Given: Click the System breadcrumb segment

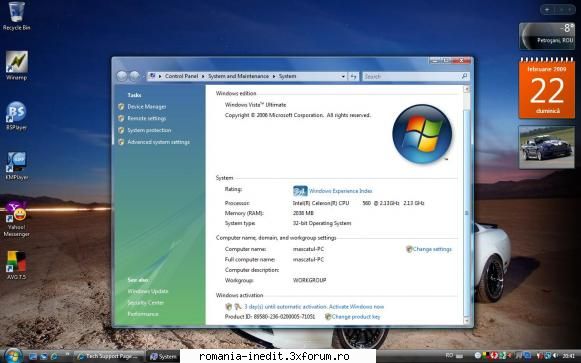Looking at the screenshot, I should coord(287,76).
